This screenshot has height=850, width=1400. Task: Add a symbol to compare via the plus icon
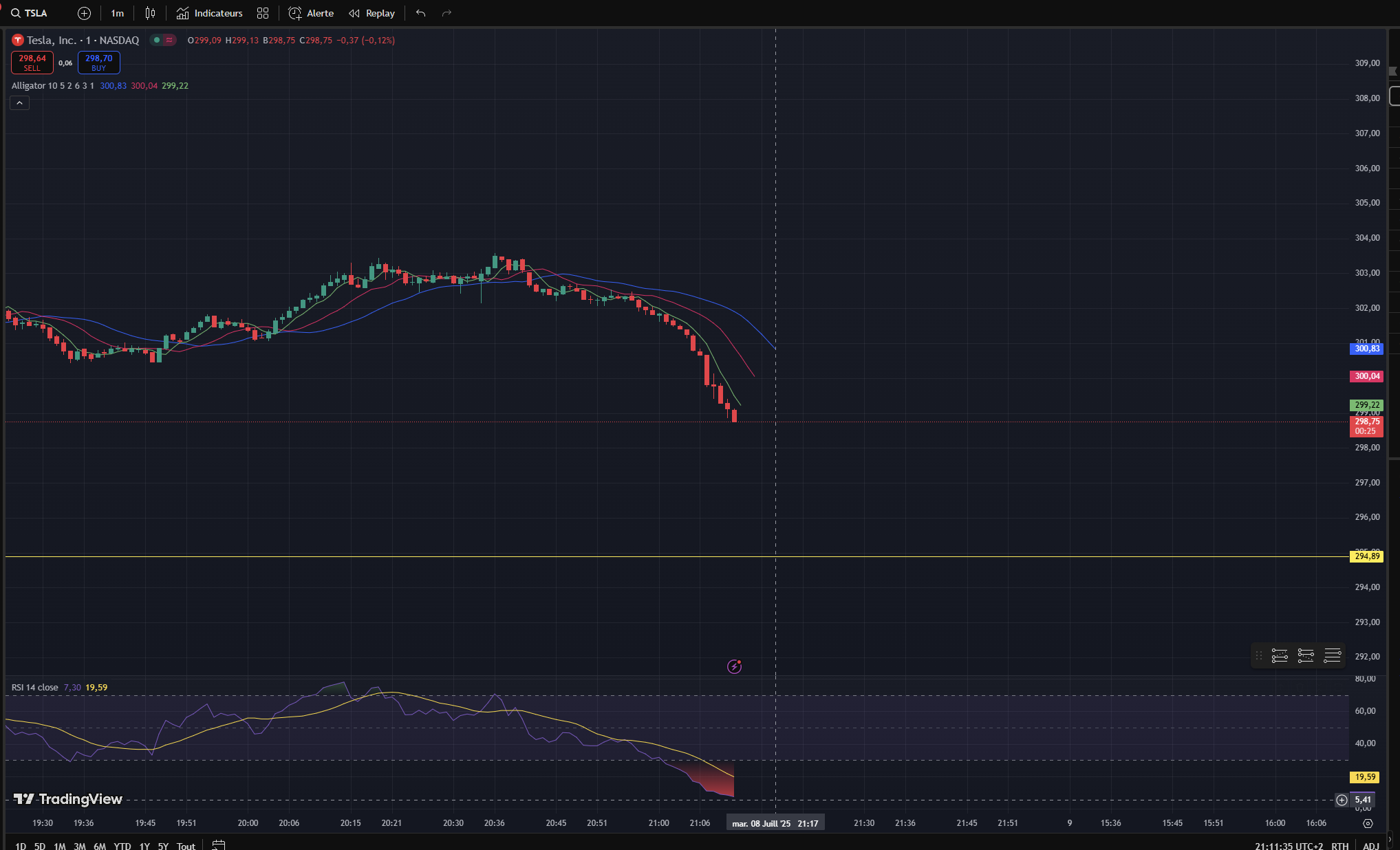tap(84, 13)
